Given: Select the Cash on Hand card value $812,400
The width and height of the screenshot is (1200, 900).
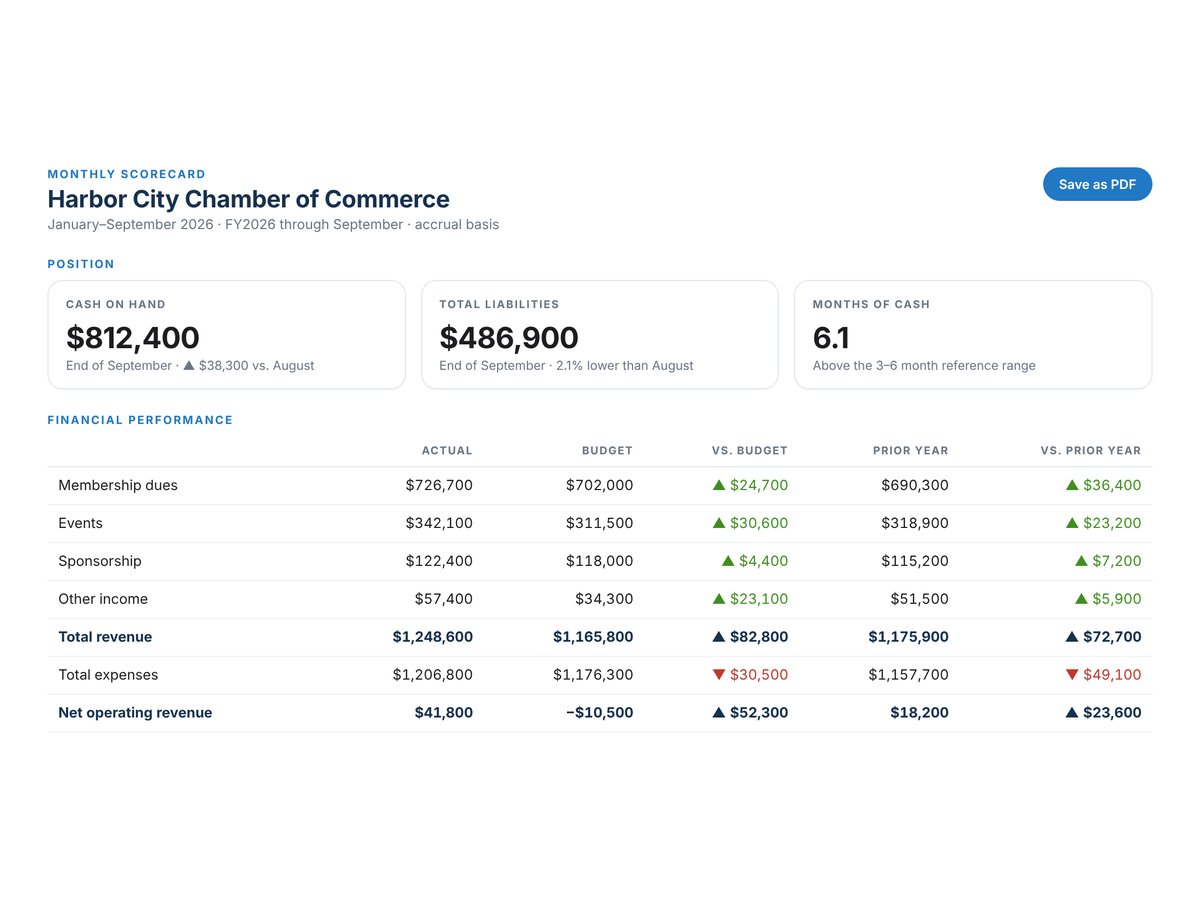Looking at the screenshot, I should (x=133, y=337).
